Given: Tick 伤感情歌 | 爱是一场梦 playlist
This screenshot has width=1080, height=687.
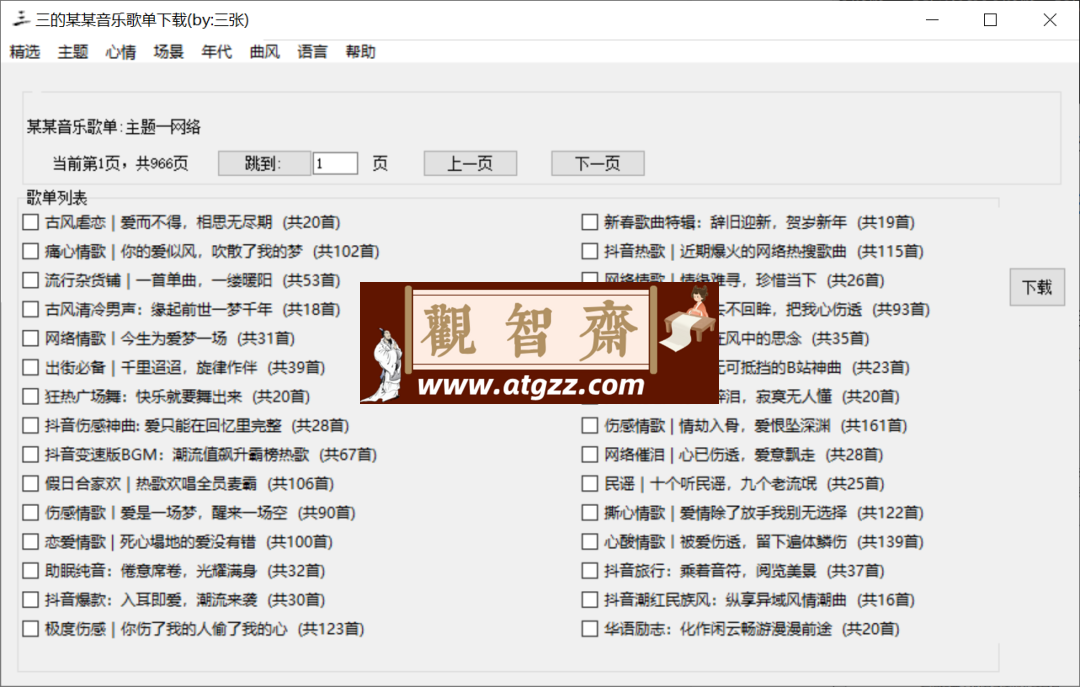Looking at the screenshot, I should click(30, 513).
